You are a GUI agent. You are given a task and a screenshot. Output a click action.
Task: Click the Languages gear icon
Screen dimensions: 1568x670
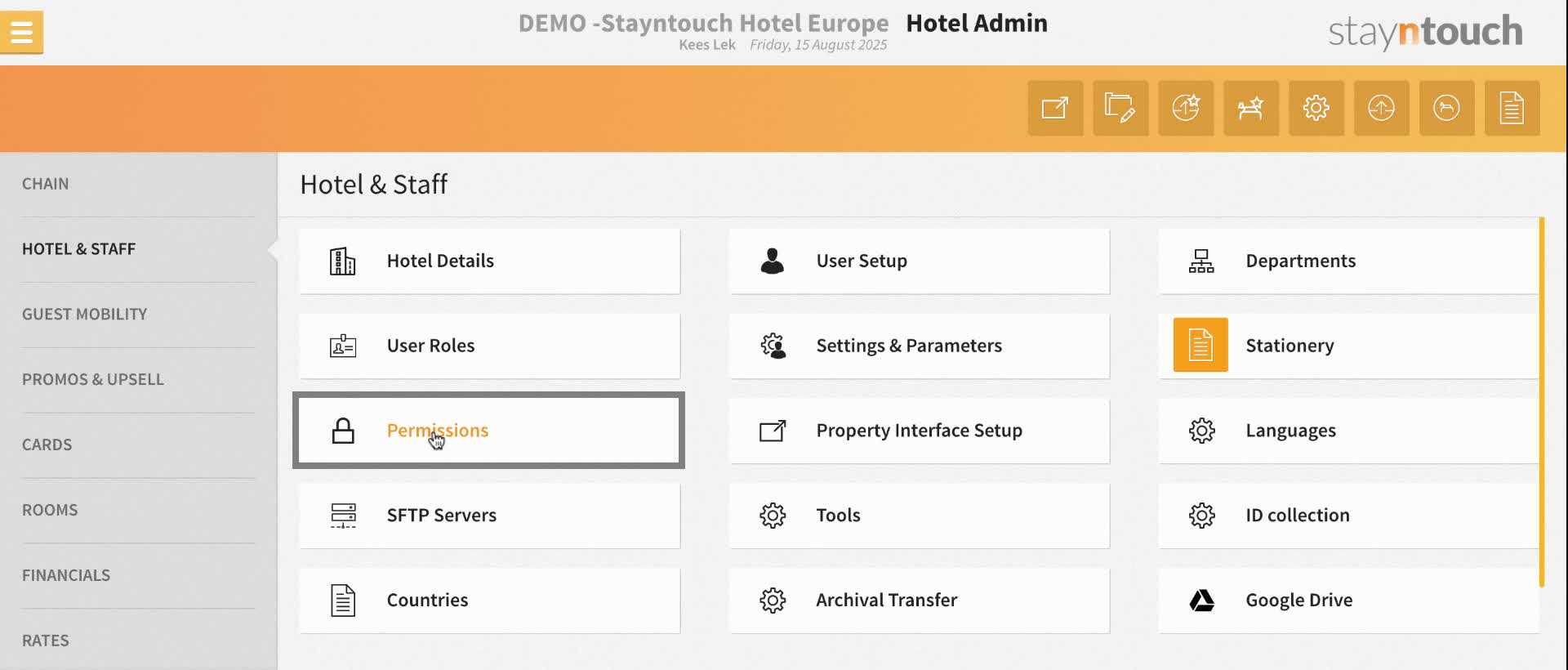tap(1202, 431)
